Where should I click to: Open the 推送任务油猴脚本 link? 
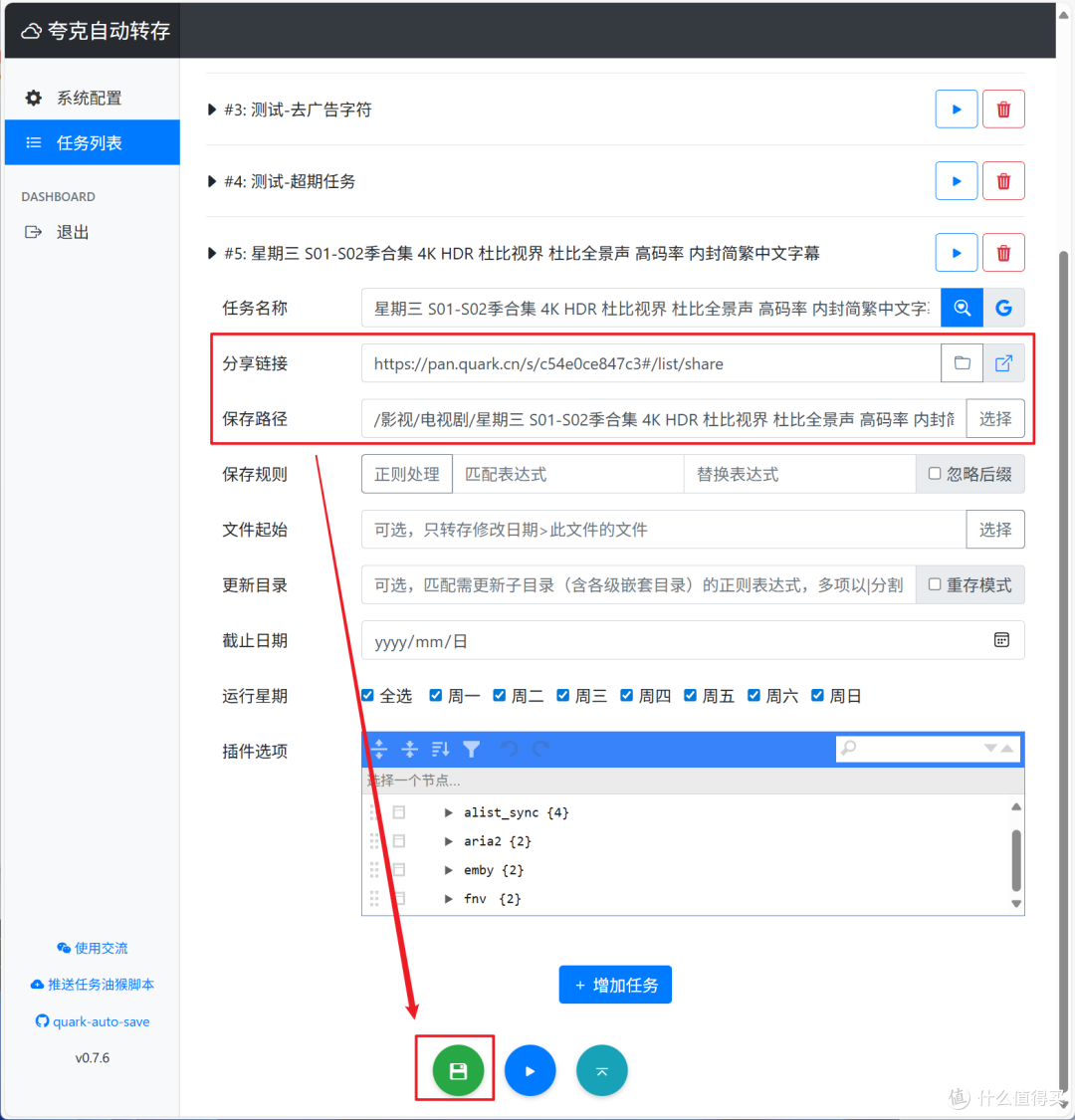[x=93, y=985]
